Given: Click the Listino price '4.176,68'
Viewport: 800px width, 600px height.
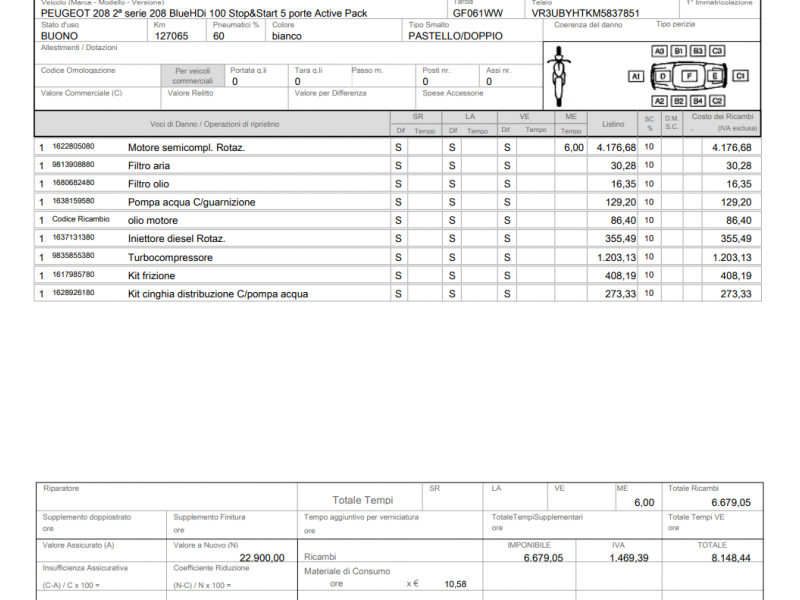Looking at the screenshot, I should 616,147.
